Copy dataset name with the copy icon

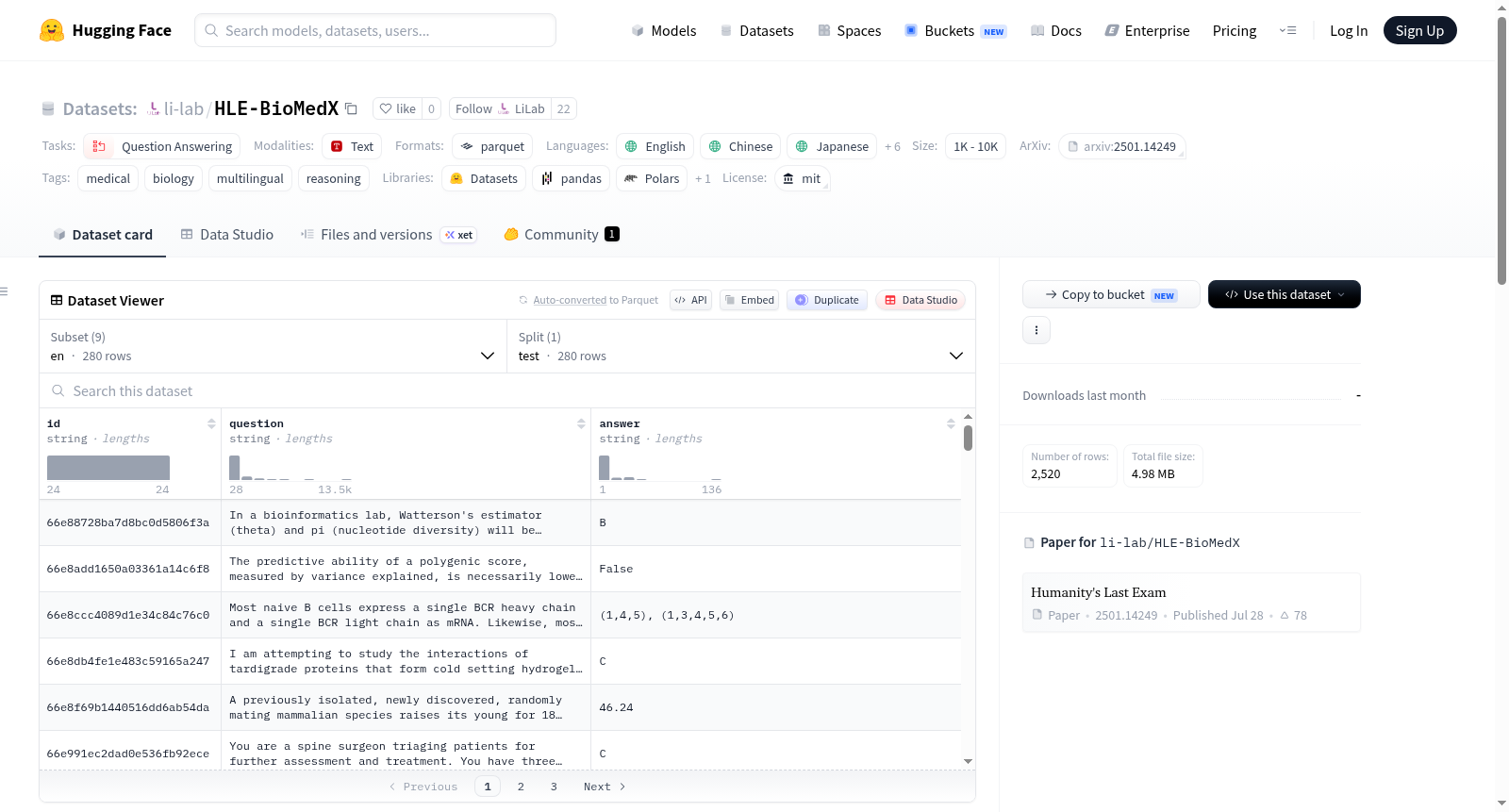point(351,108)
